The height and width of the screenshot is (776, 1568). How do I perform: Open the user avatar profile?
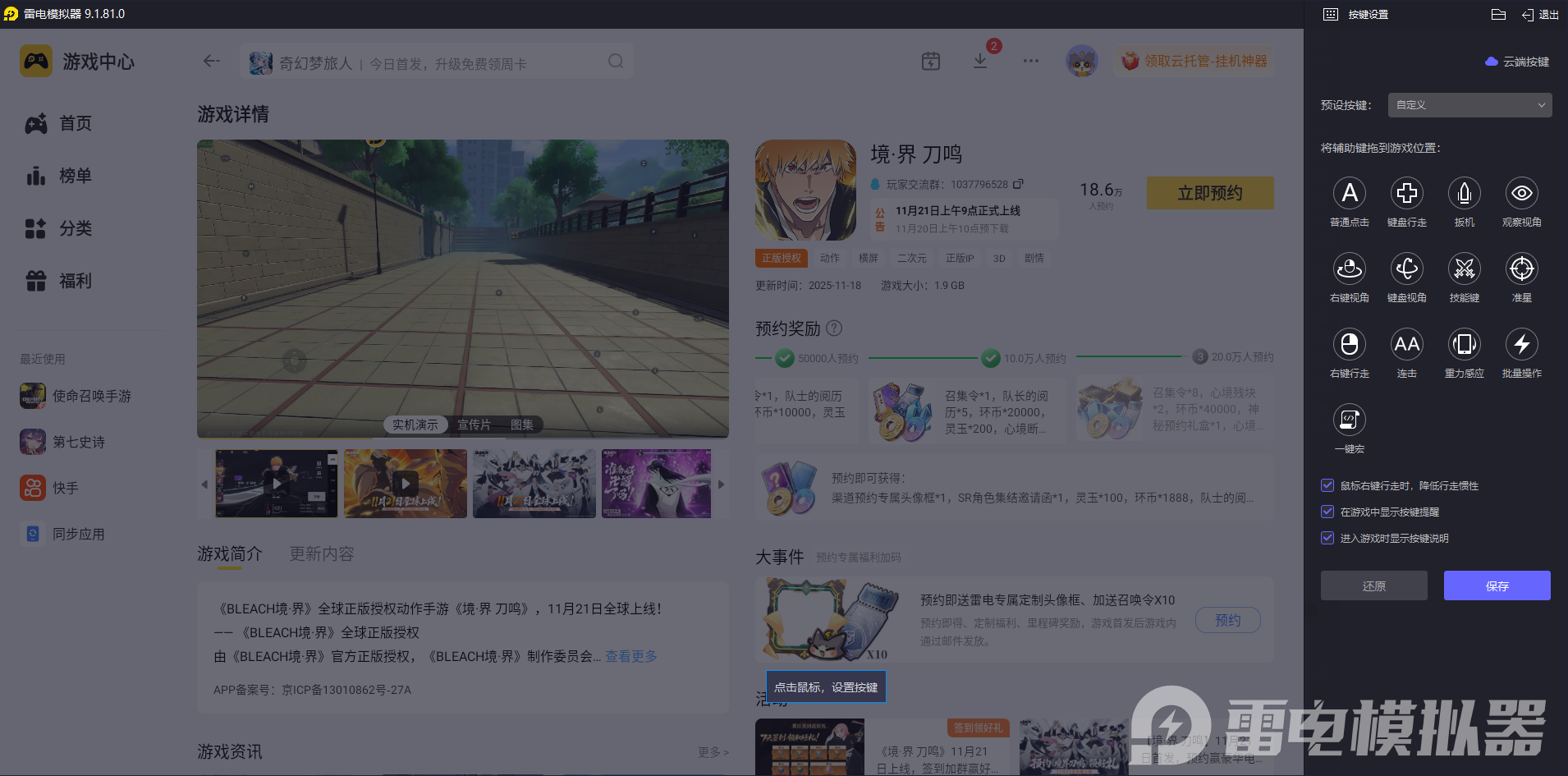1082,61
